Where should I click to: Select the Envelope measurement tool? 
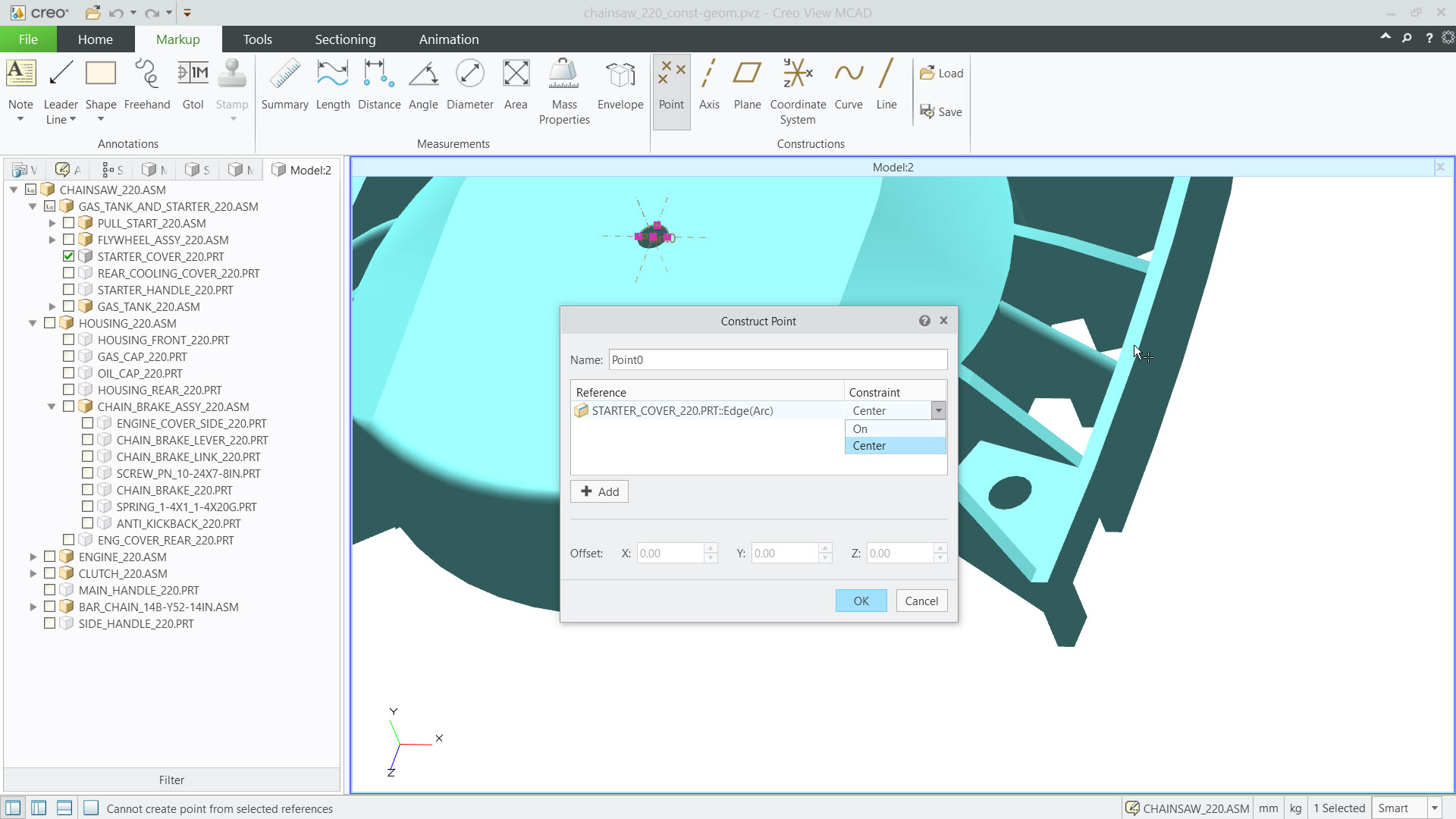620,85
